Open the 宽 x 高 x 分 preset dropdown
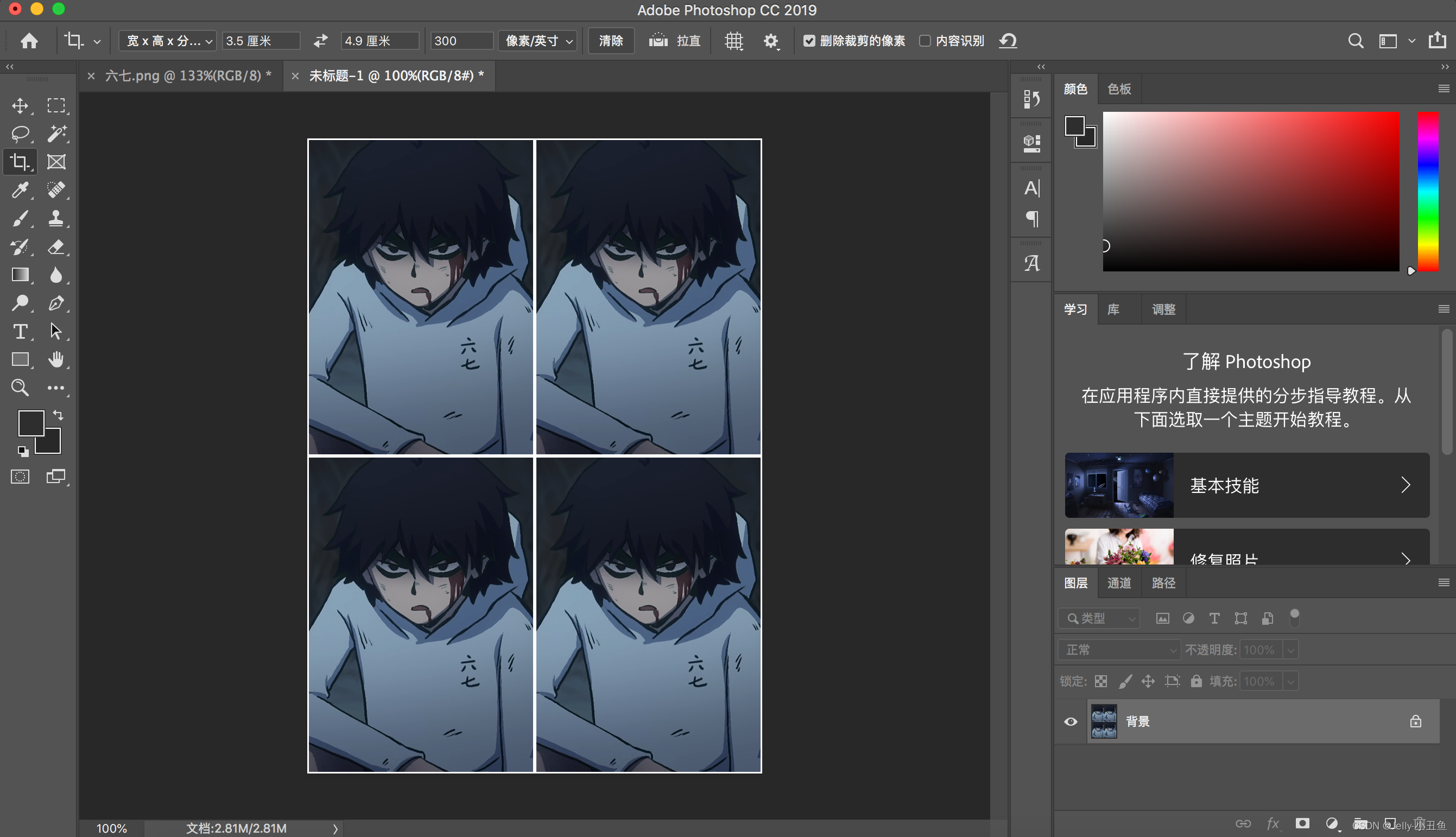 (168, 41)
